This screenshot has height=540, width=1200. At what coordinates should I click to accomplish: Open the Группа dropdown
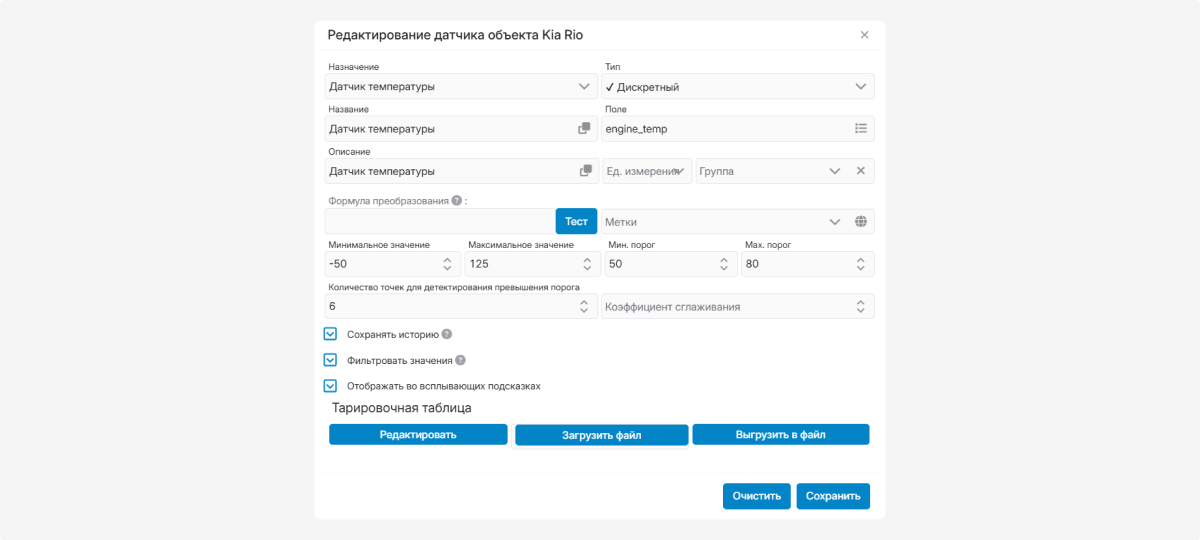835,171
